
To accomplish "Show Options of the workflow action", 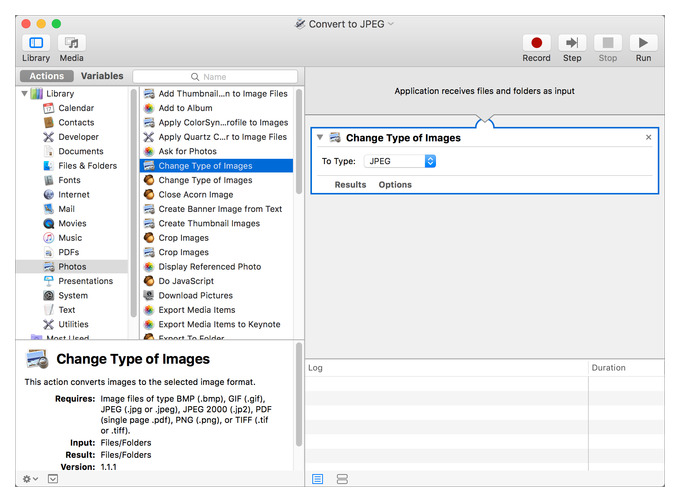I will [x=395, y=185].
